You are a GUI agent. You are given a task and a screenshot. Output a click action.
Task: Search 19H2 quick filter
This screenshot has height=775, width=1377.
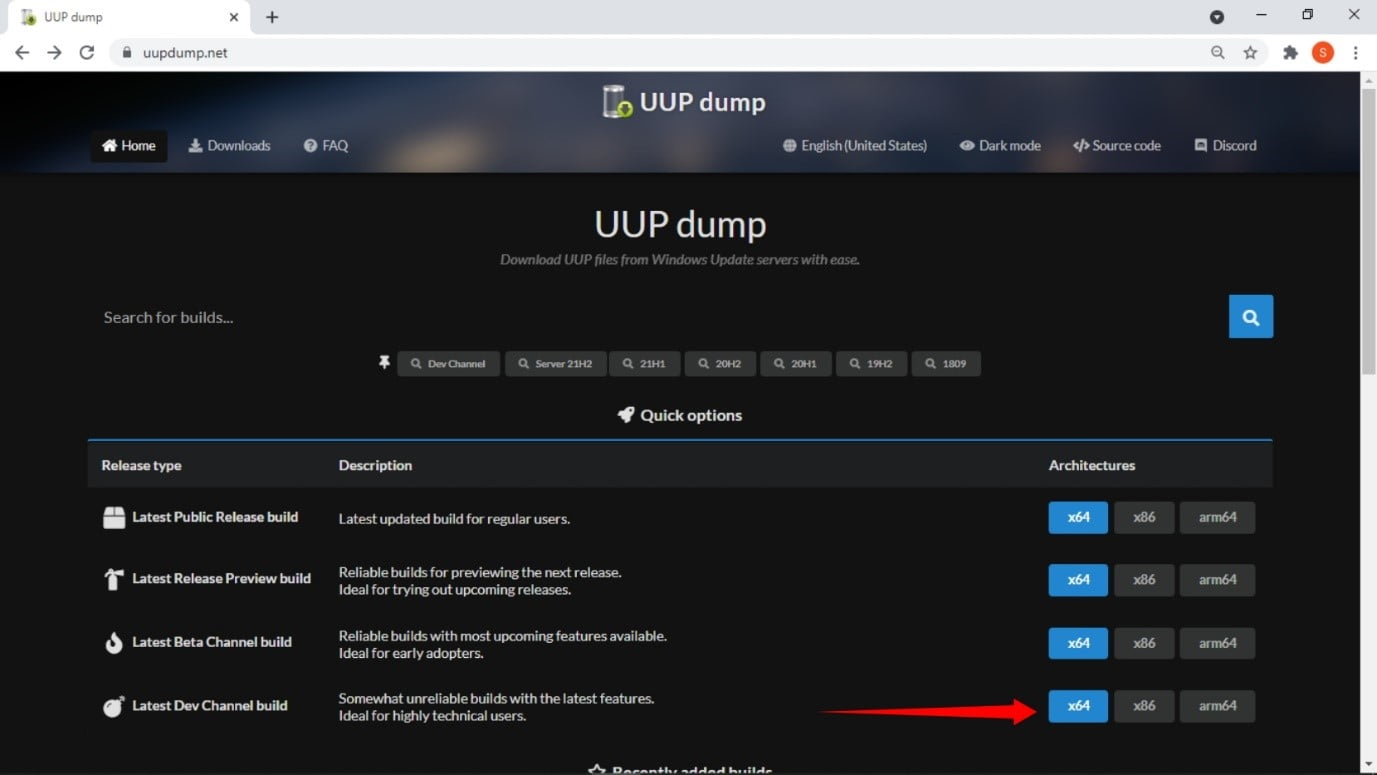coord(871,364)
